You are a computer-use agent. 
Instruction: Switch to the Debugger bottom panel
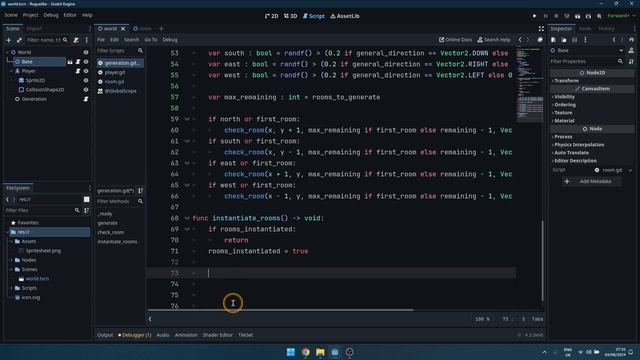(135, 335)
